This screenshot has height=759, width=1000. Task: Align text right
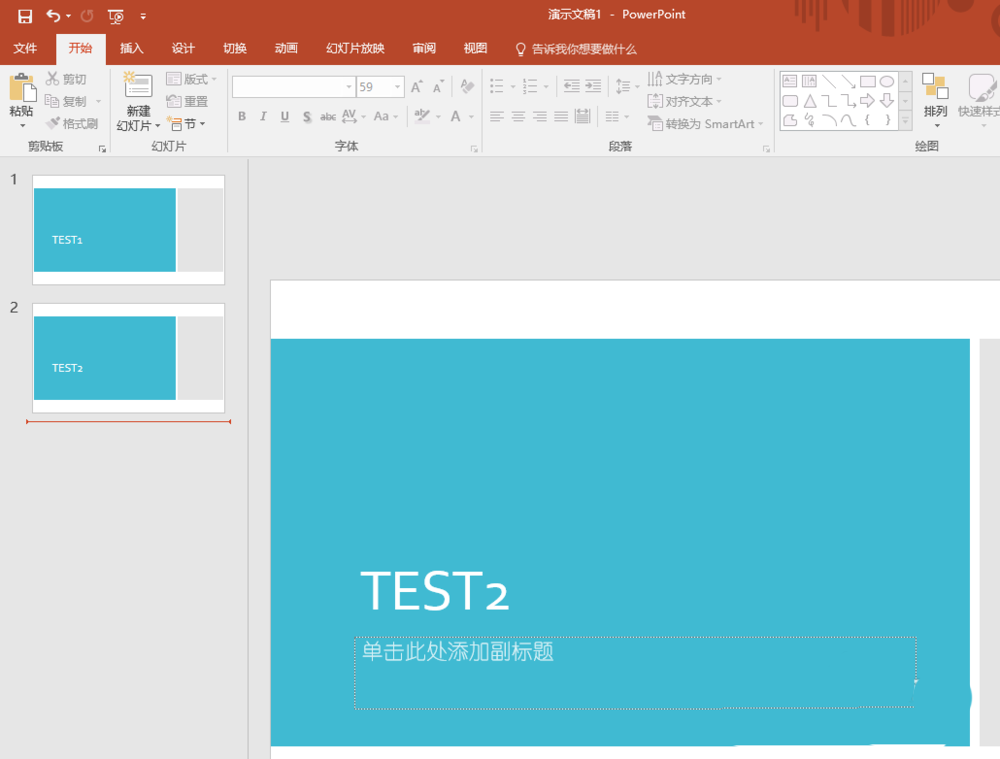pos(540,116)
